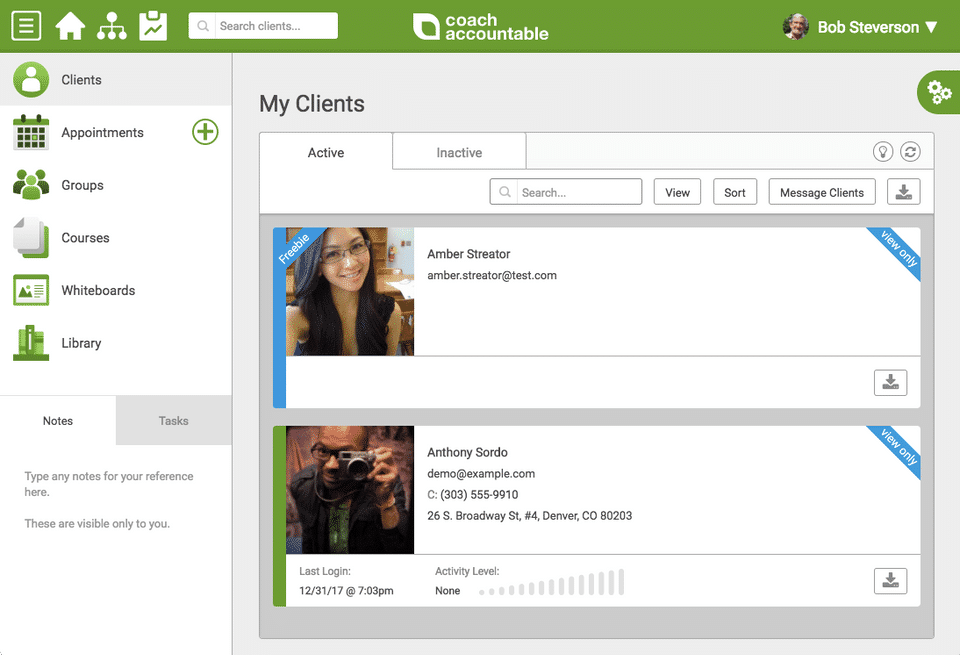Click the Freebie ribbon label

[294, 249]
